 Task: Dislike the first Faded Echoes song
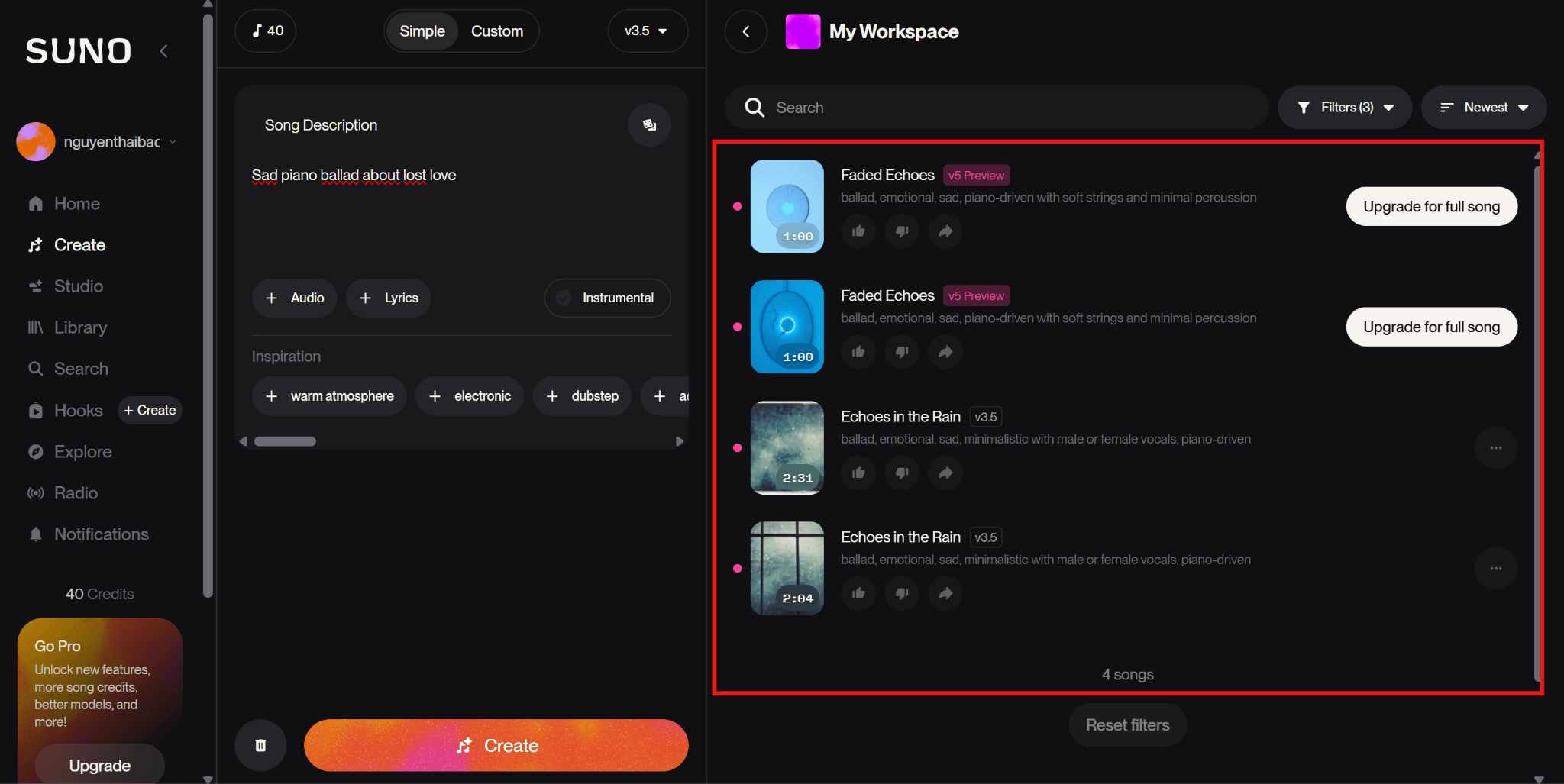pos(902,231)
